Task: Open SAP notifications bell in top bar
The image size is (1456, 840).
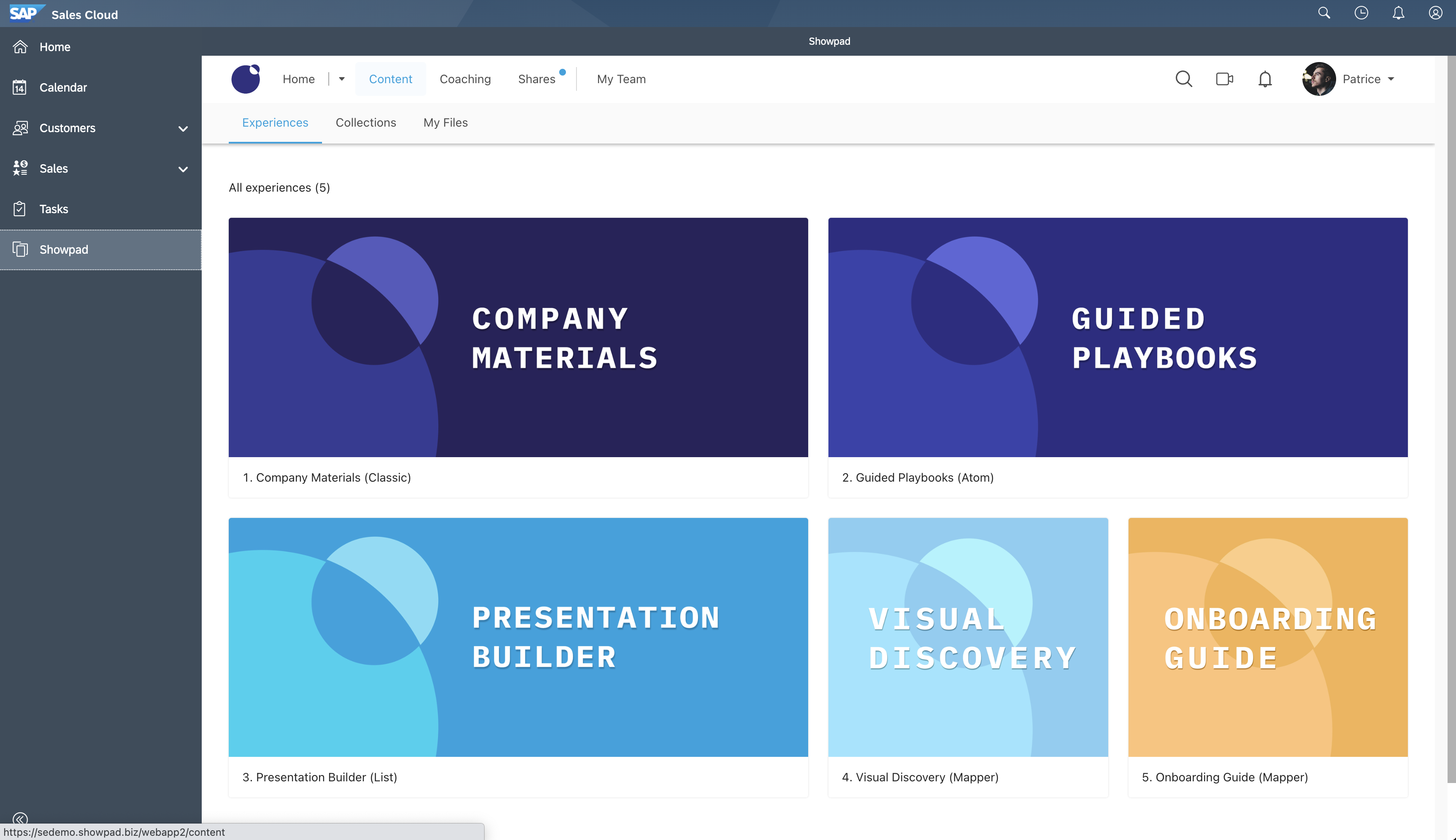Action: [1398, 13]
